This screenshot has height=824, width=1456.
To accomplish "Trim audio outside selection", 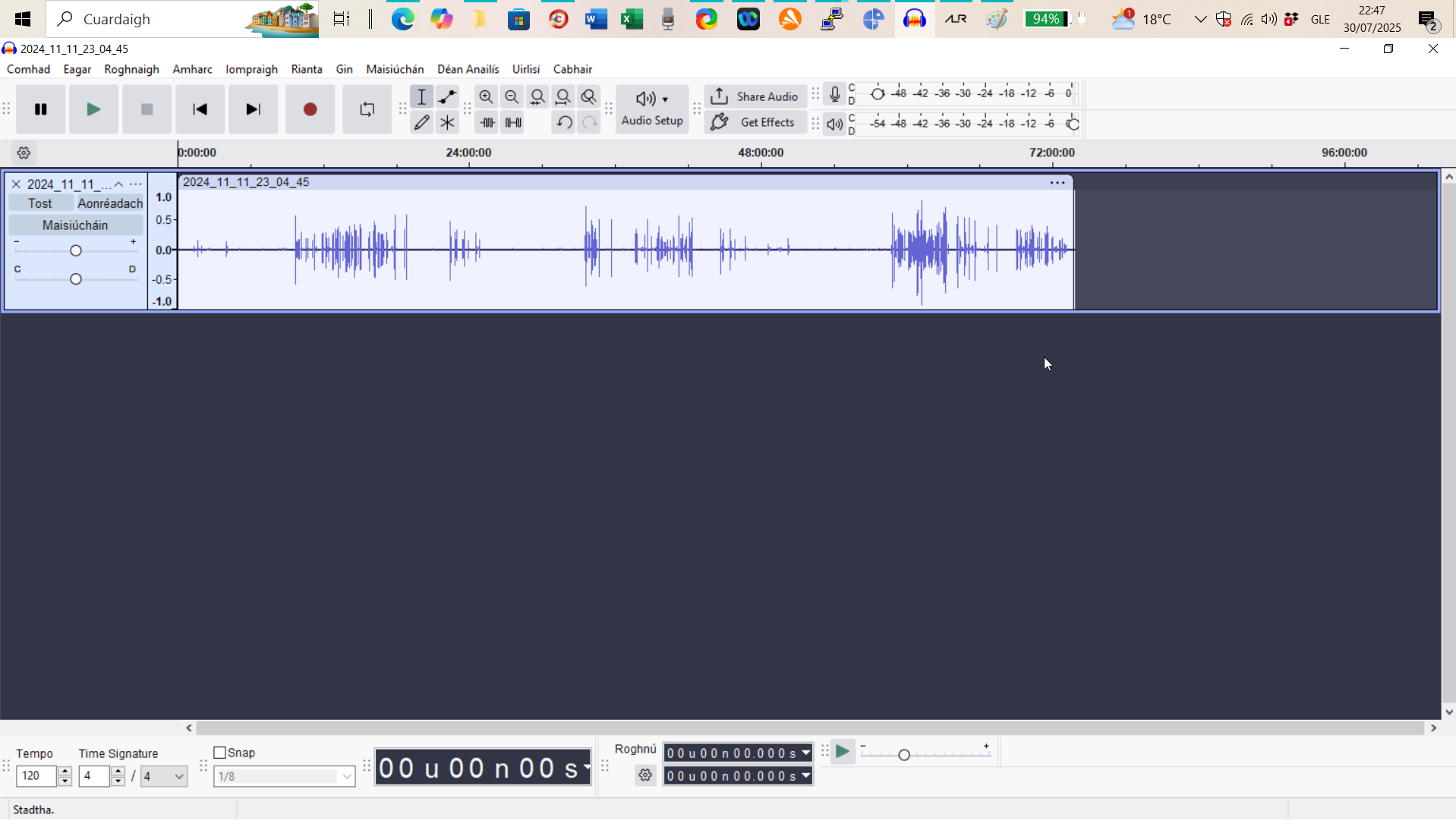I will (x=487, y=121).
